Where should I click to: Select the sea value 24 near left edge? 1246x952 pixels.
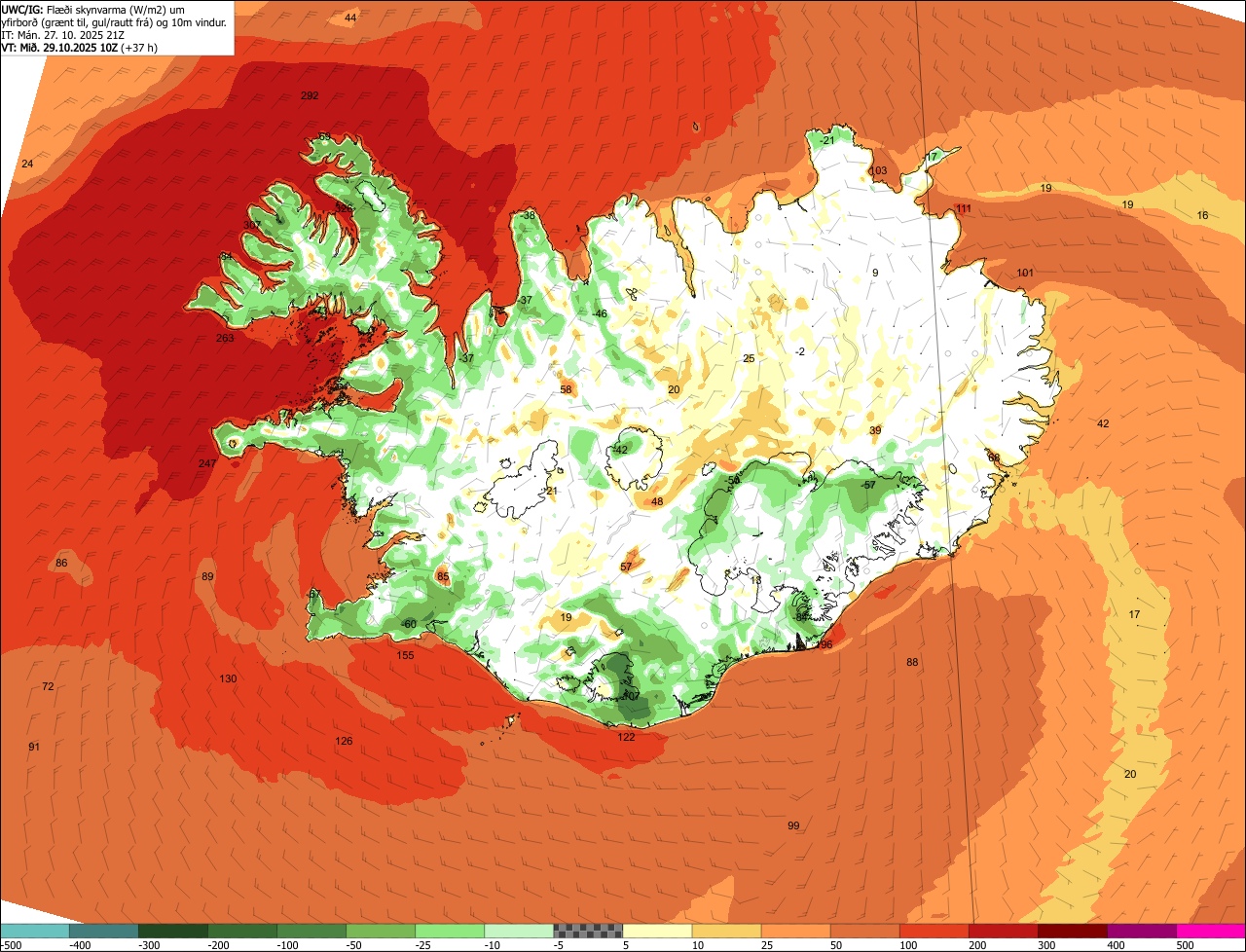pyautogui.click(x=27, y=164)
